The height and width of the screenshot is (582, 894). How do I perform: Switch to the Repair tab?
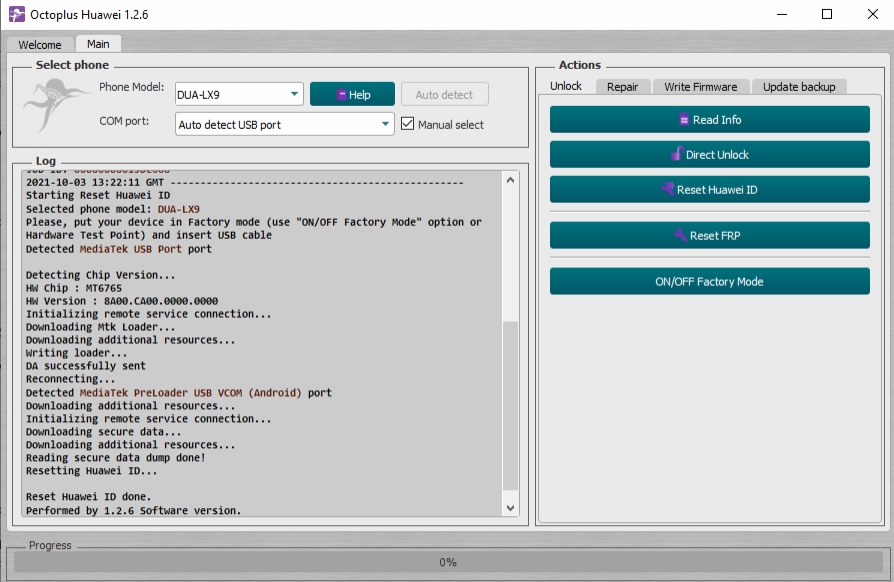point(622,87)
